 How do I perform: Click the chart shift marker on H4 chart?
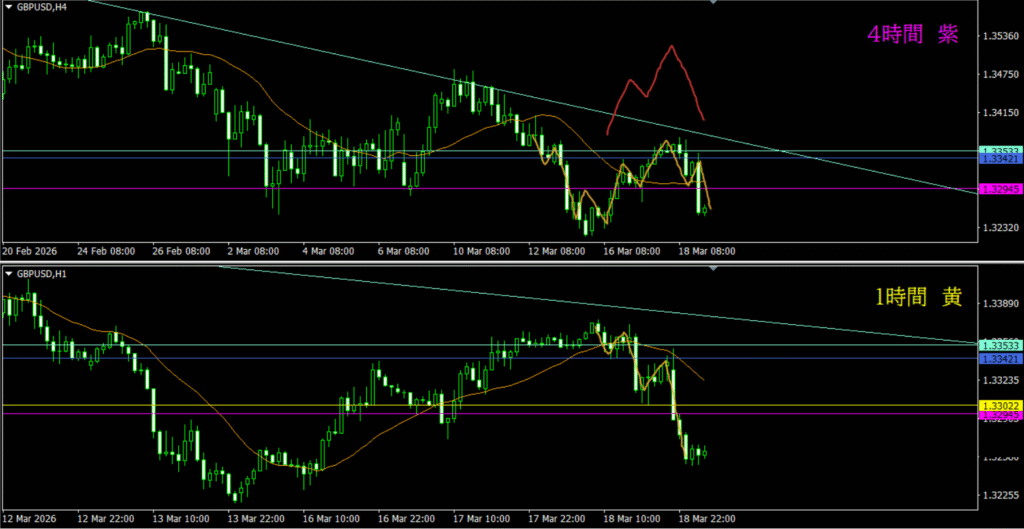pyautogui.click(x=712, y=3)
